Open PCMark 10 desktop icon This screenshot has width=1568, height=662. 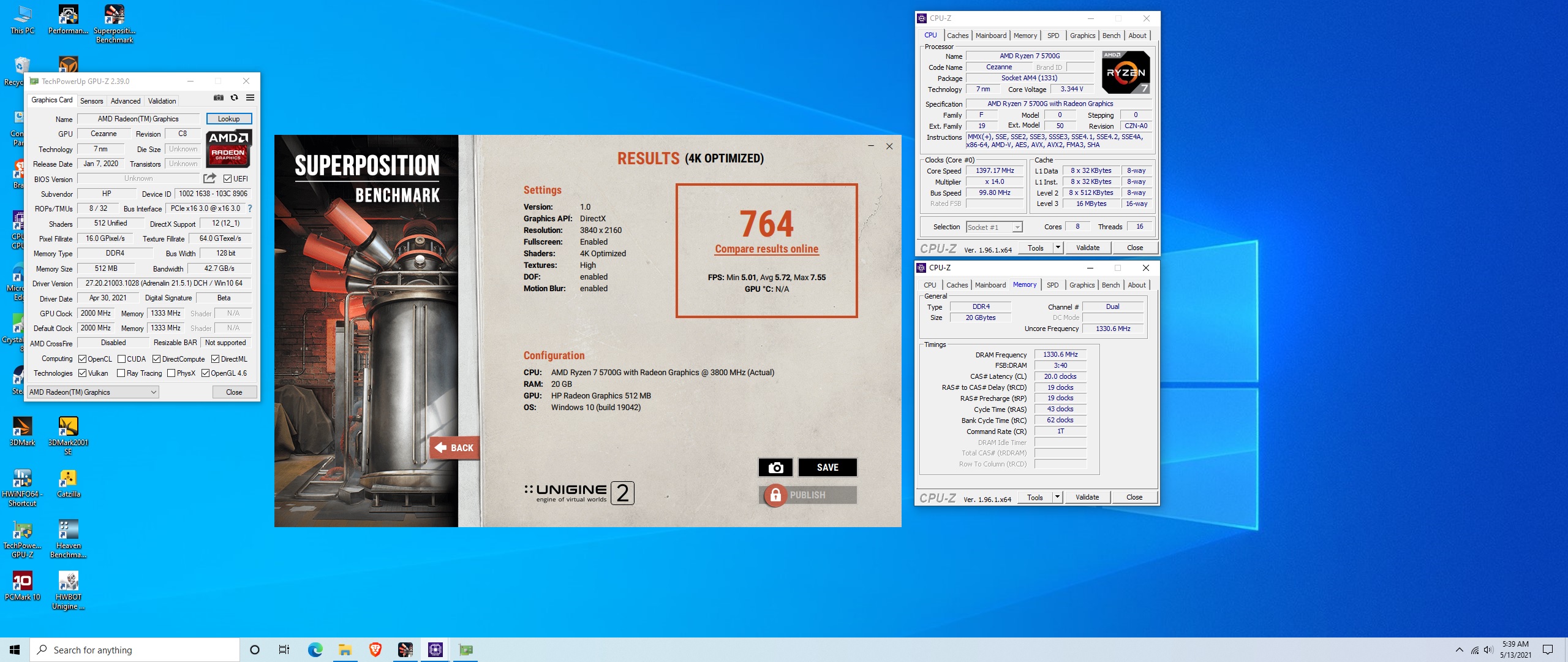point(22,586)
